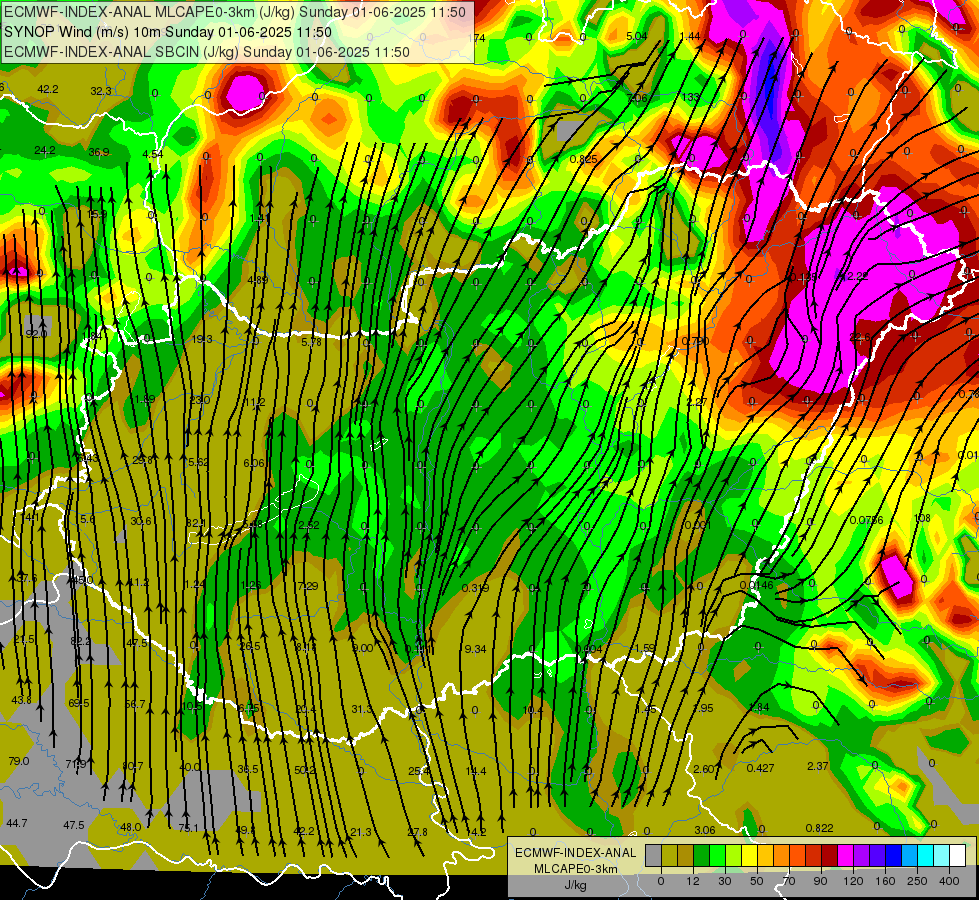979x900 pixels.
Task: Click the map value 0.427
Action: coord(760,768)
